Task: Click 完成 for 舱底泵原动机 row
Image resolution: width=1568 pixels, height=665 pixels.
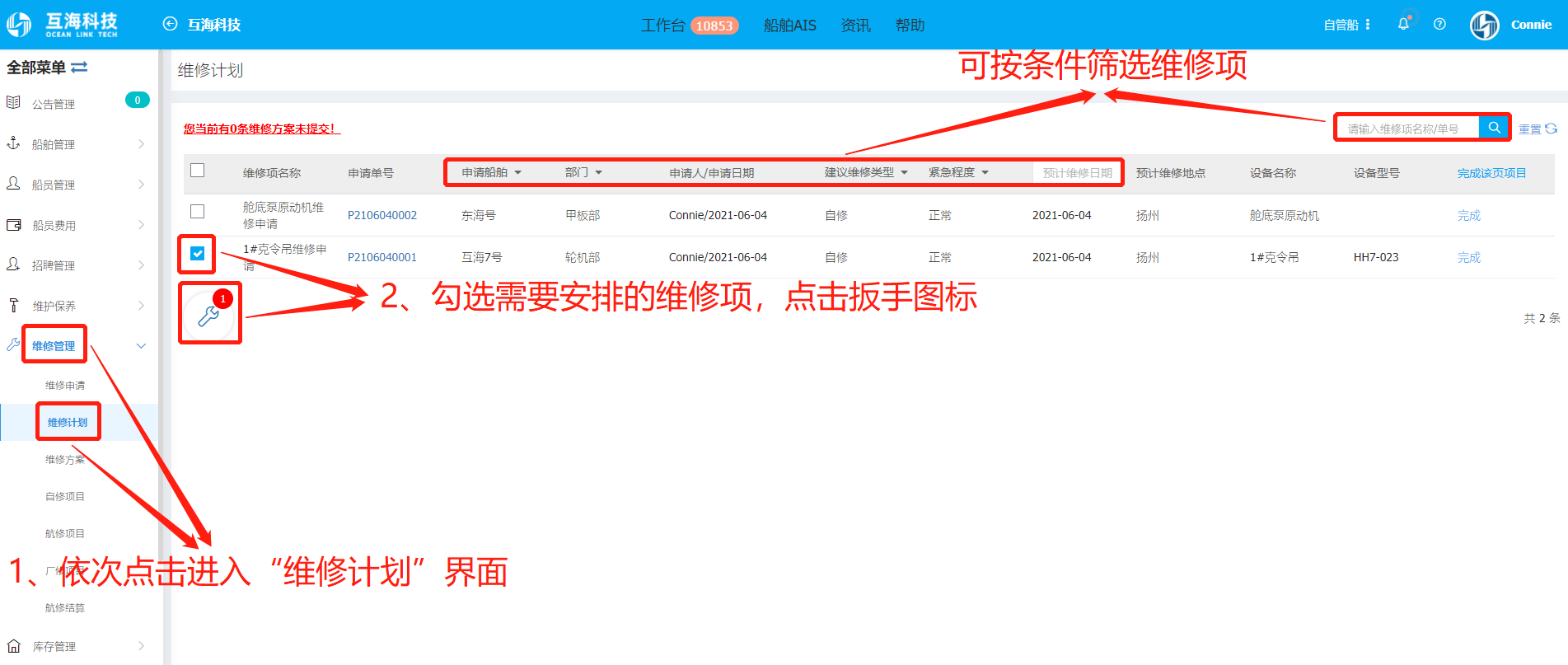Action: (x=1469, y=215)
